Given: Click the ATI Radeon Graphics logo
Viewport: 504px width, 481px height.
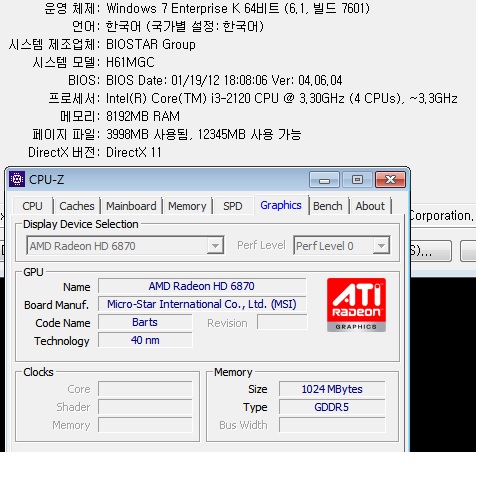Looking at the screenshot, I should tap(356, 305).
